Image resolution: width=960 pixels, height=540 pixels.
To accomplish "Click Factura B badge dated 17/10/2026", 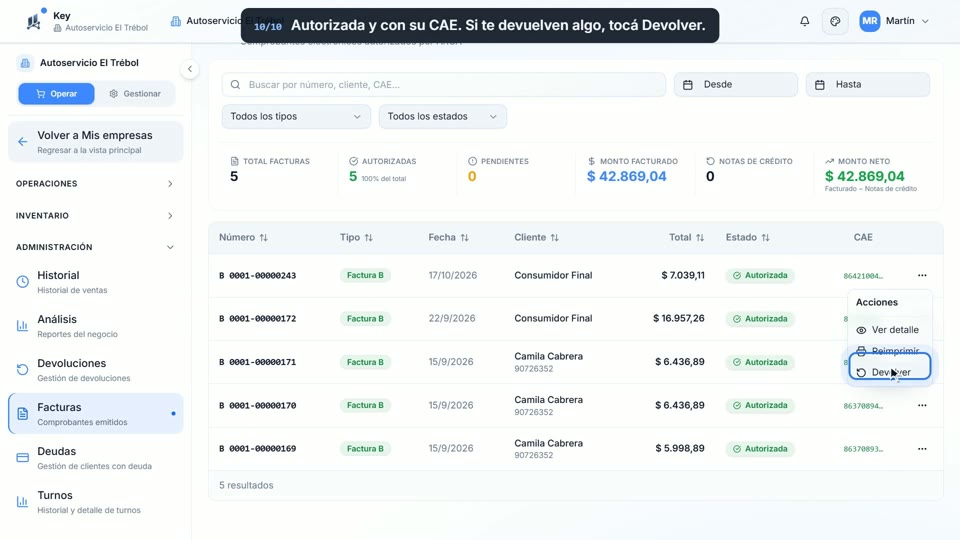I will pyautogui.click(x=365, y=276).
